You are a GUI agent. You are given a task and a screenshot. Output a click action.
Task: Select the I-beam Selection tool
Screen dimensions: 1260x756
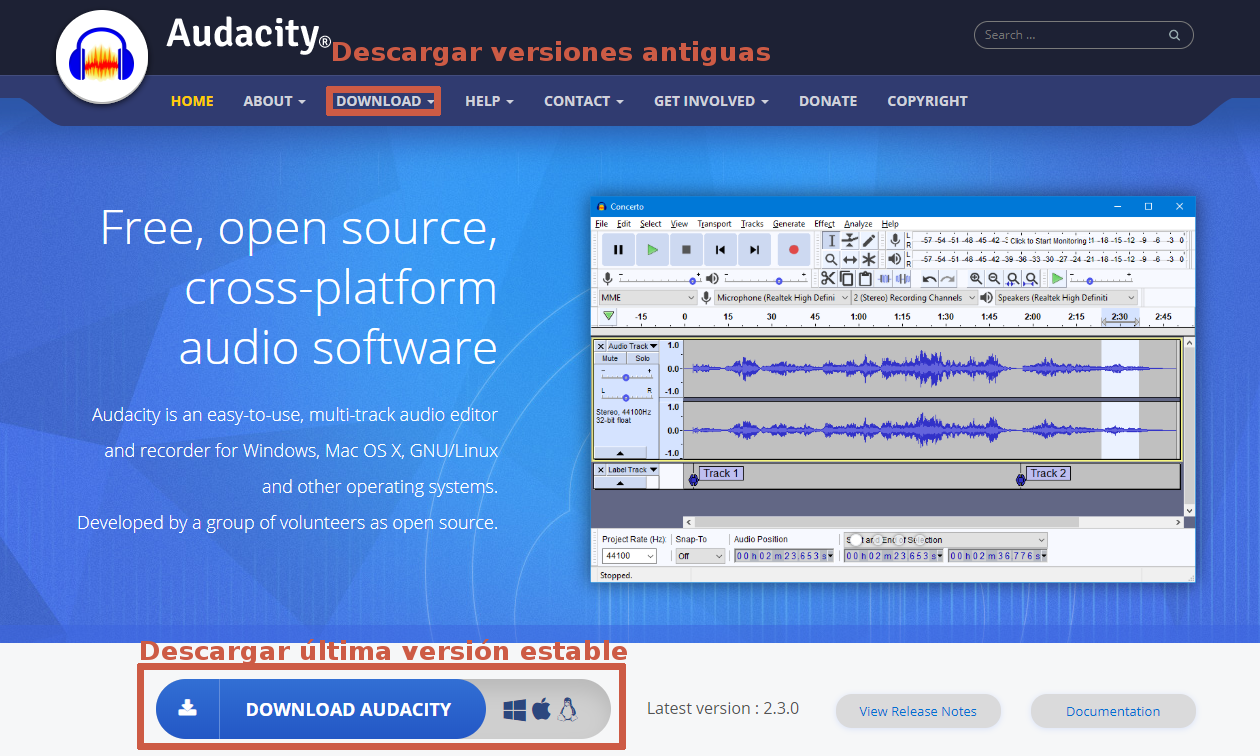click(831, 241)
